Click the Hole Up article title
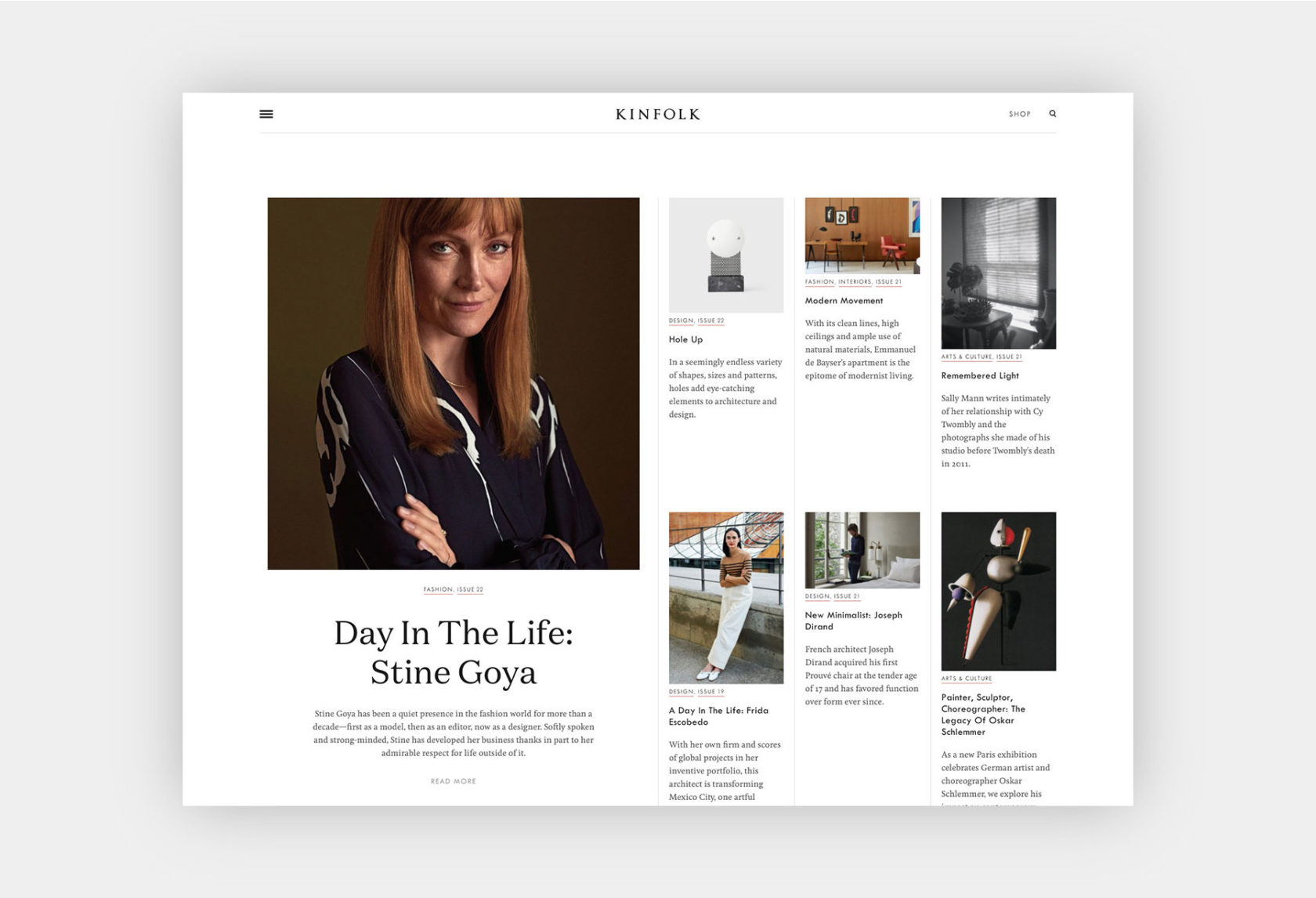Image resolution: width=1316 pixels, height=898 pixels. click(685, 339)
